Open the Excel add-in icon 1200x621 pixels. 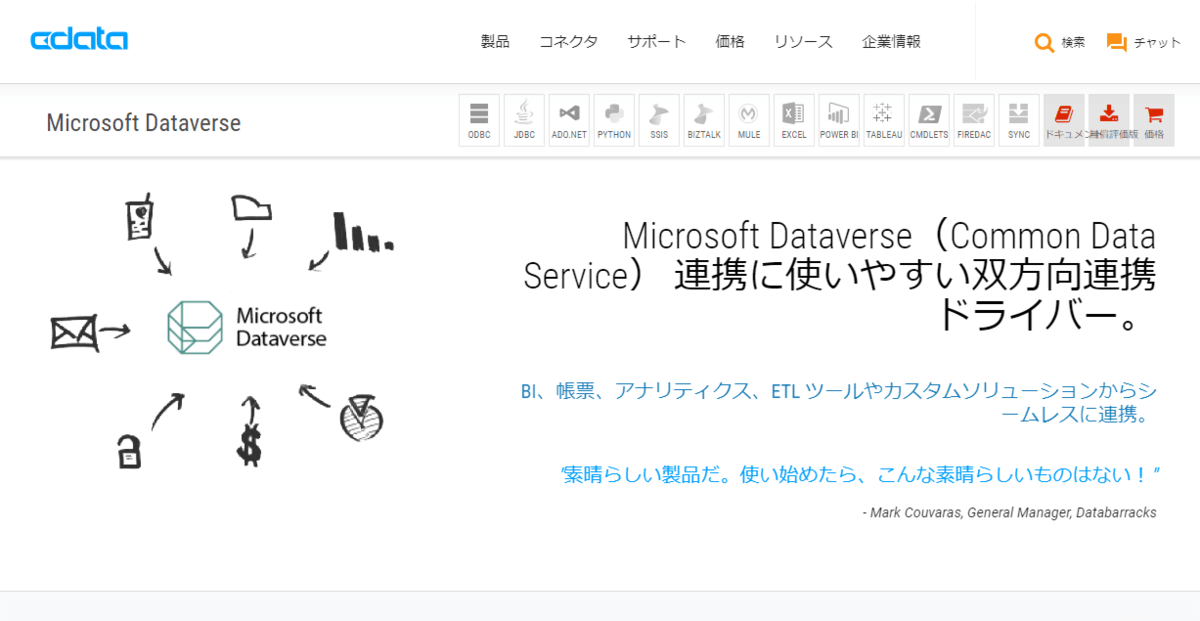pos(794,120)
